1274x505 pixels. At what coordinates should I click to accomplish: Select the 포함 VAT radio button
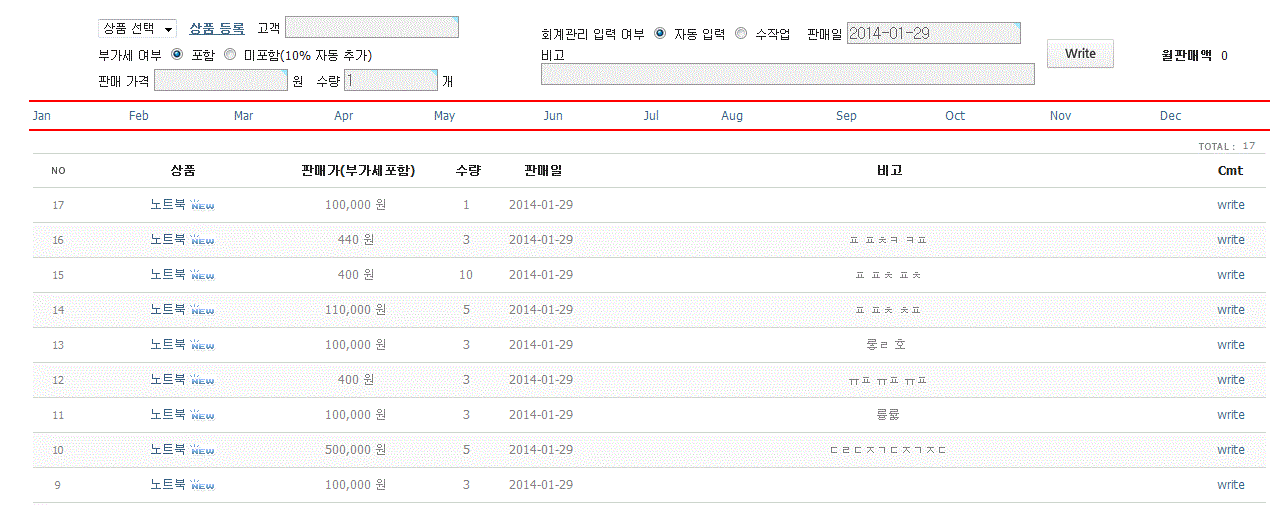click(177, 55)
